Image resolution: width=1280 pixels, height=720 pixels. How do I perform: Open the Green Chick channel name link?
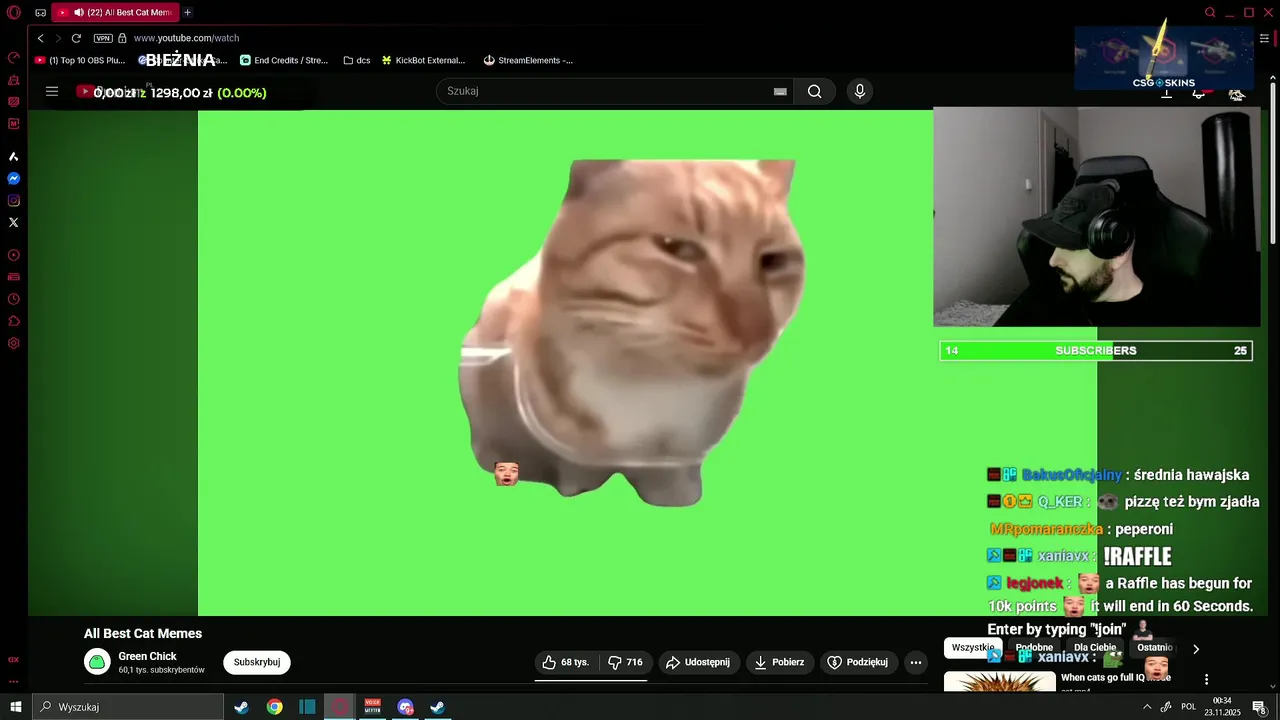tap(147, 656)
